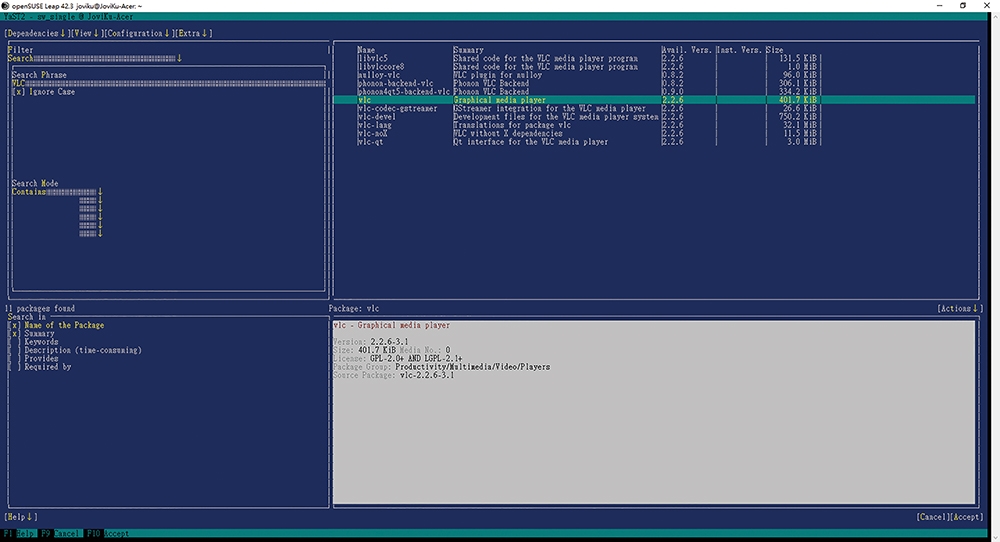Open the Dependencies menu

(x=36, y=33)
